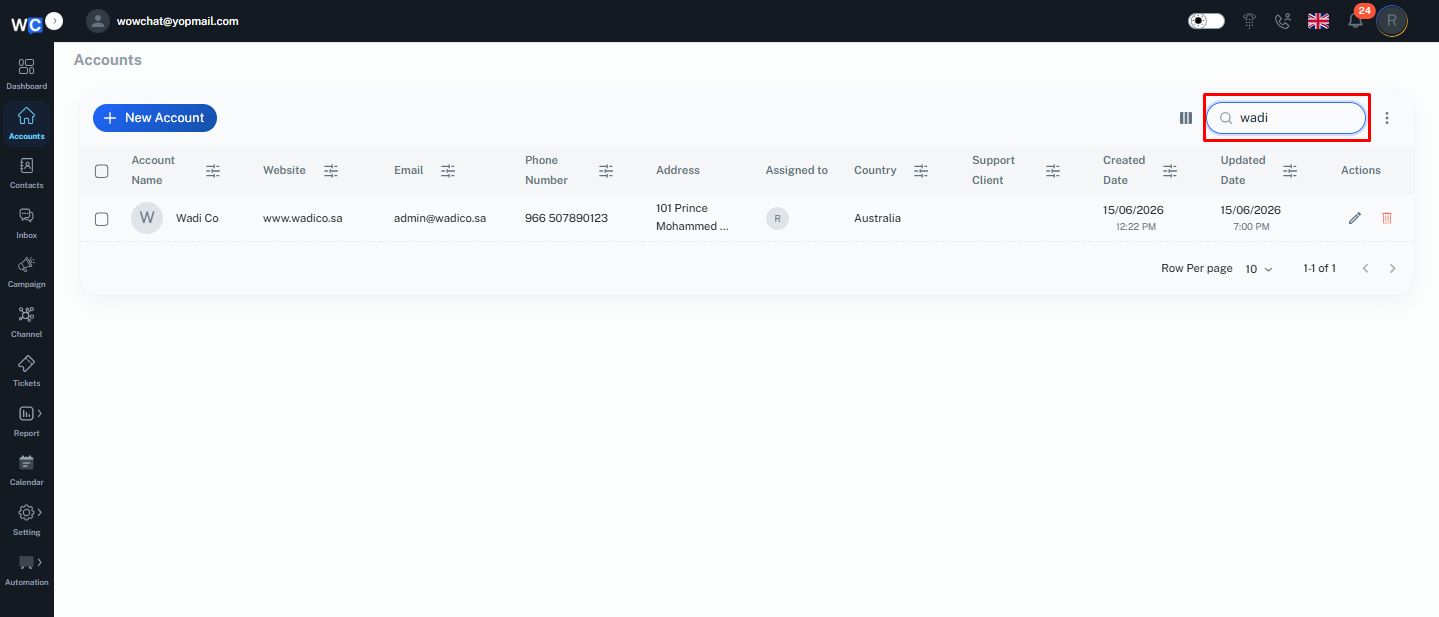1439x617 pixels.
Task: Click country cell Australia
Action: coord(877,218)
